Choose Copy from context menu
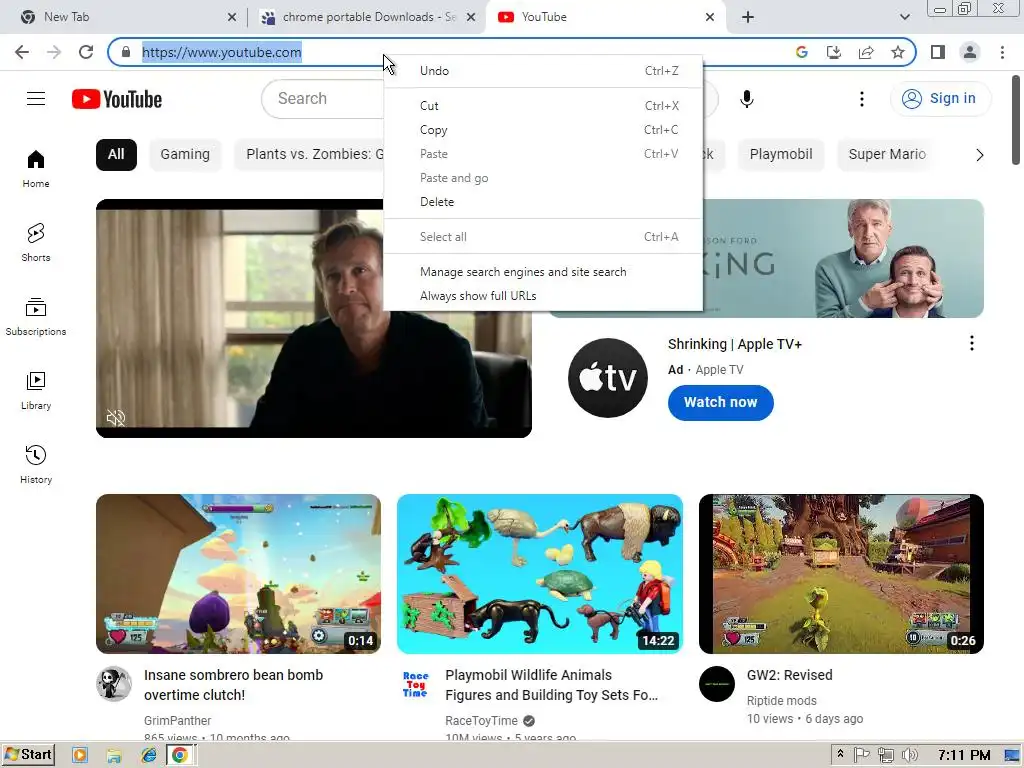This screenshot has height=768, width=1024. (x=543, y=130)
